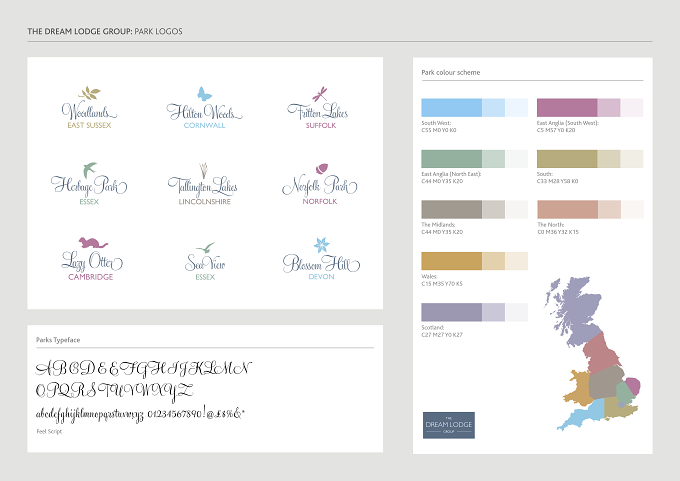Click the lowercase alphabet and numerals sample line
This screenshot has height=481, width=680.
tap(140, 413)
